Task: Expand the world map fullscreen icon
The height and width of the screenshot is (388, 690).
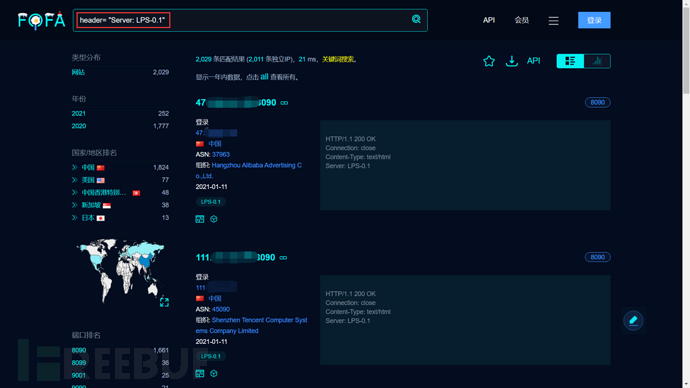Action: click(x=164, y=302)
